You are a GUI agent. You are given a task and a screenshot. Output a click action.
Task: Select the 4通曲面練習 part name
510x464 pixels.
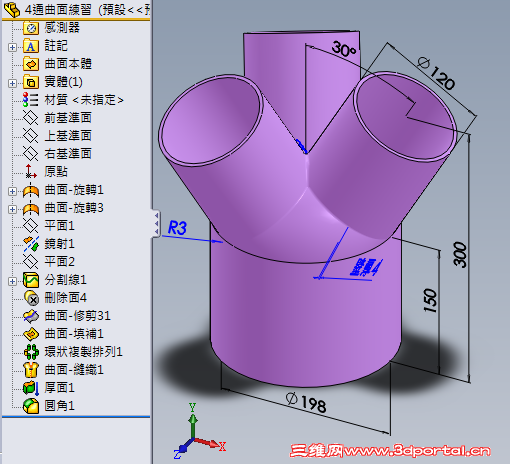[58, 10]
